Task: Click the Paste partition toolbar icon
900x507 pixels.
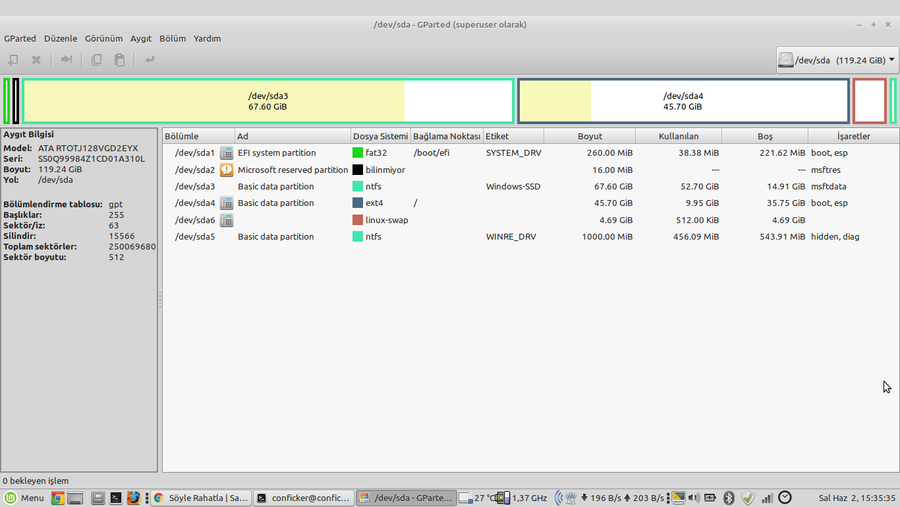Action: pos(119,60)
